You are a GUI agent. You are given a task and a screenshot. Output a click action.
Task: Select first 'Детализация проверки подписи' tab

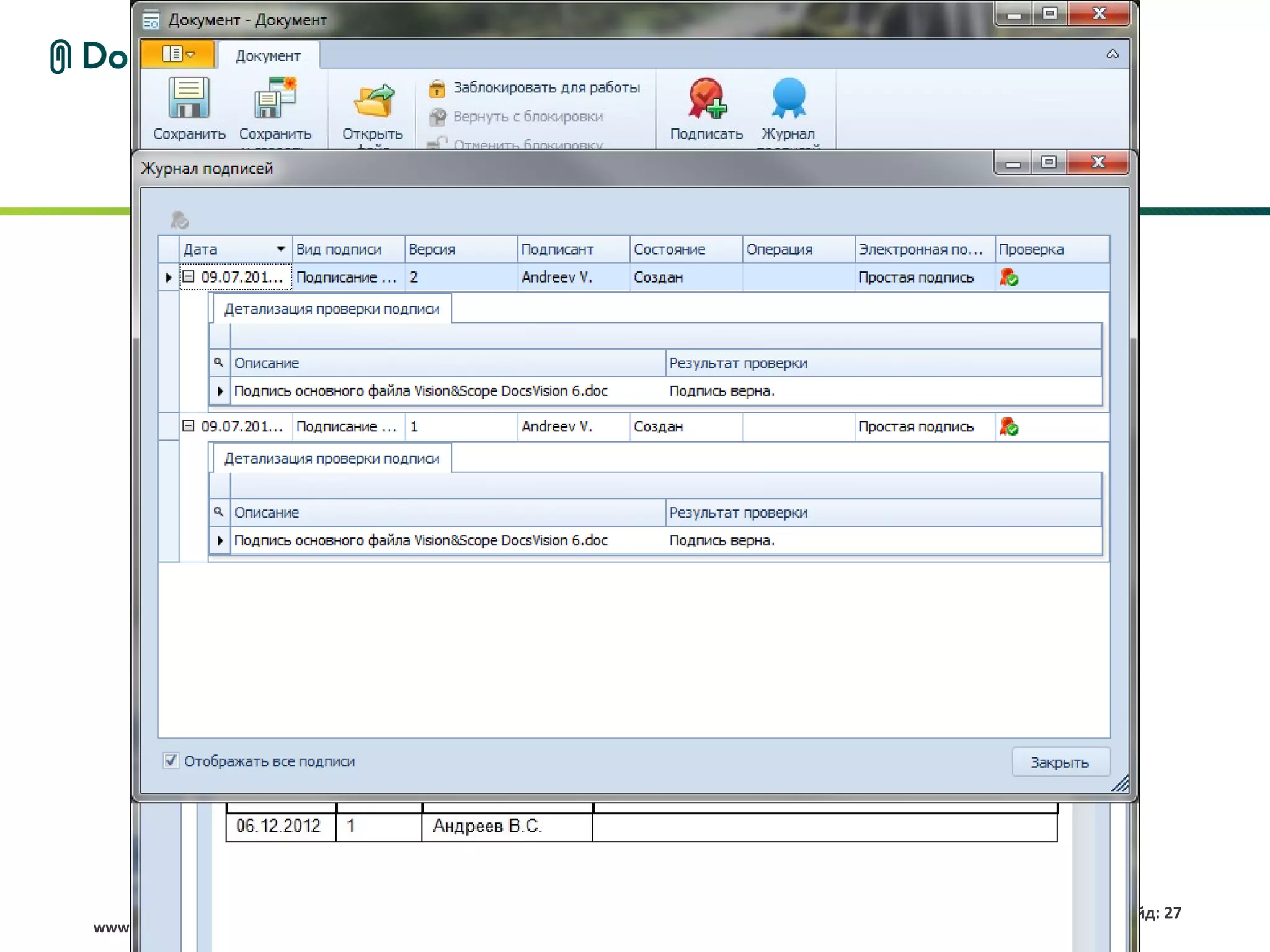(332, 309)
